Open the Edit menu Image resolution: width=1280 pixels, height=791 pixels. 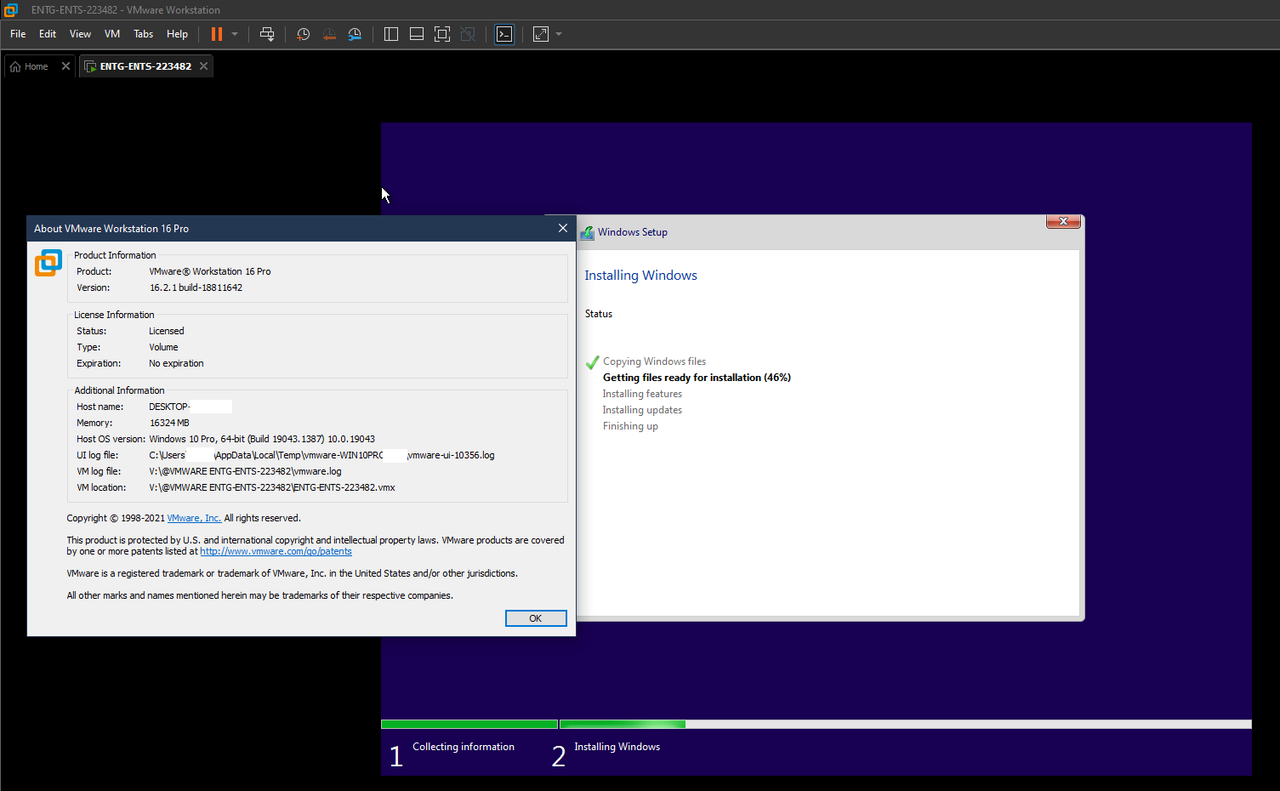pos(48,34)
